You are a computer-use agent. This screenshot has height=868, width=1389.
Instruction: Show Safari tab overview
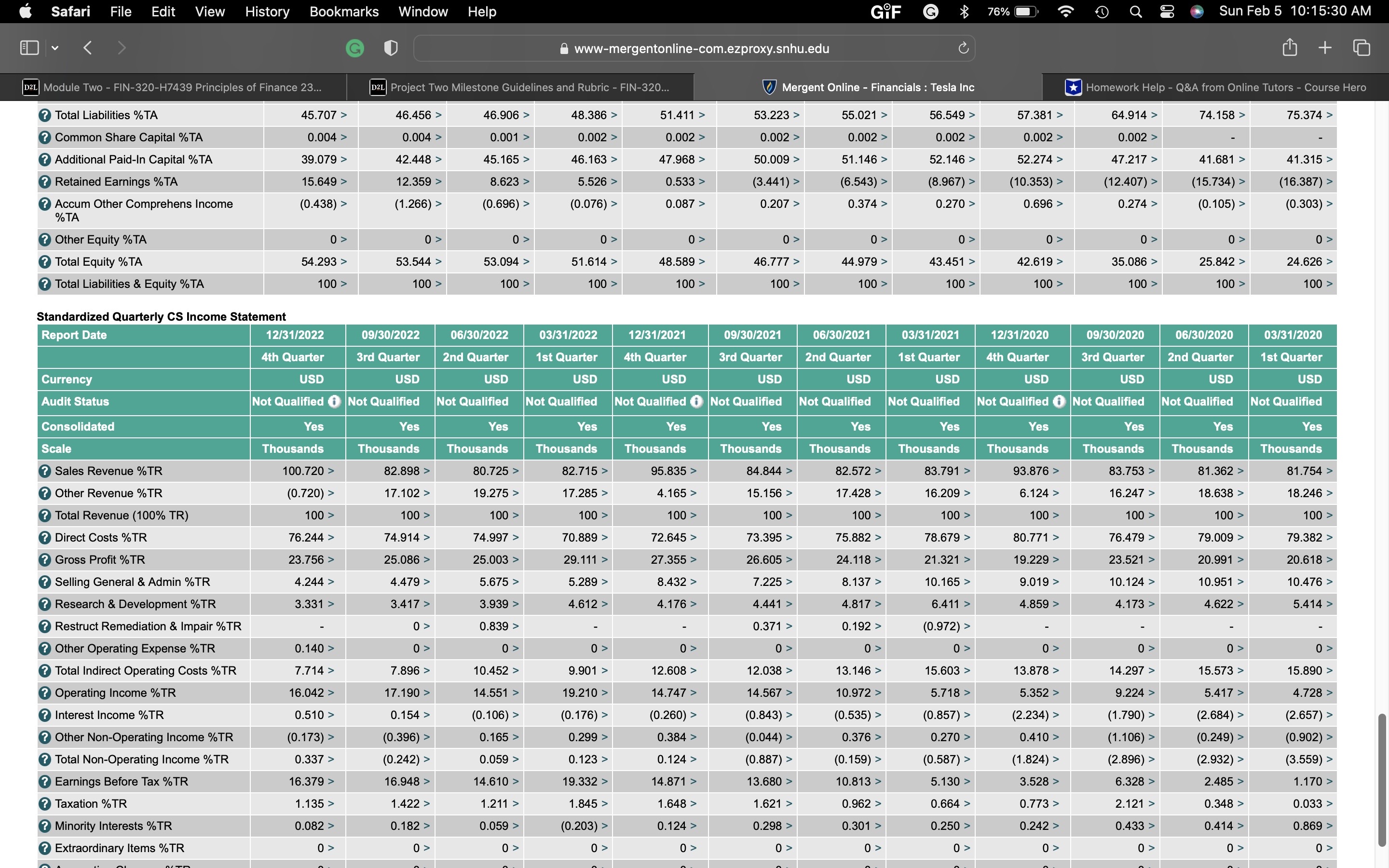click(1362, 48)
